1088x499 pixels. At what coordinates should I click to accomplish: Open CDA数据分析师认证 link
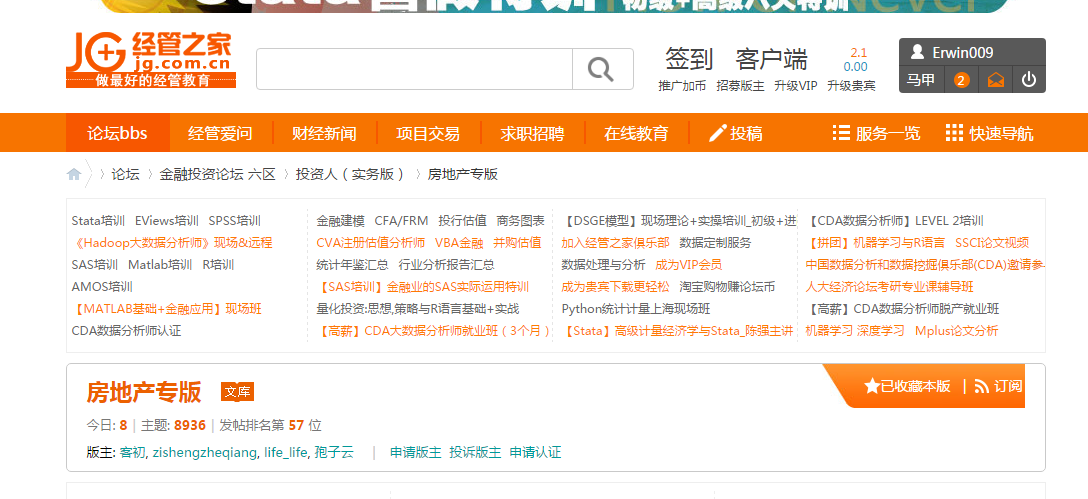click(x=126, y=330)
